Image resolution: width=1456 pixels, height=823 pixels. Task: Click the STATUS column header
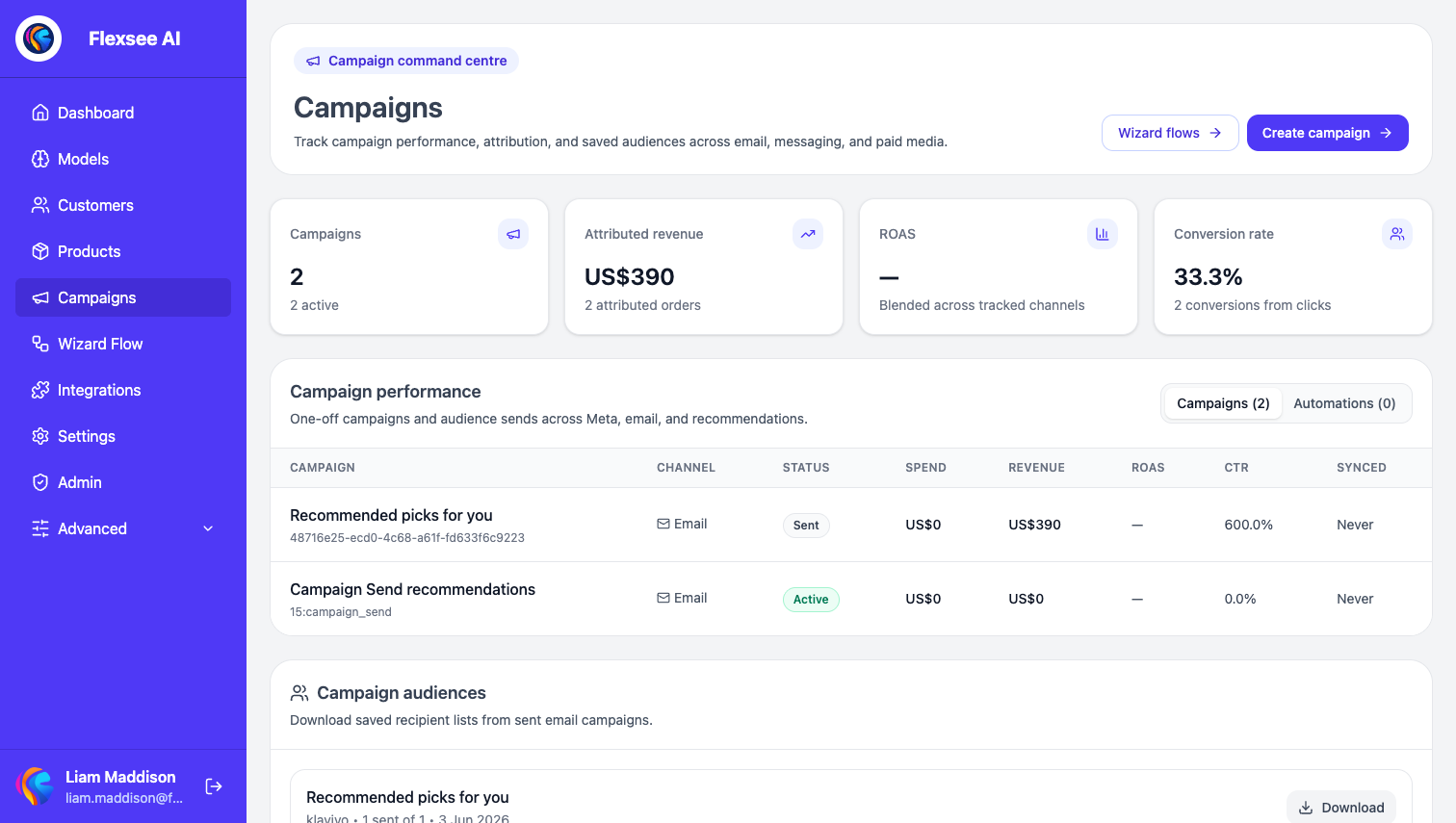[806, 468]
